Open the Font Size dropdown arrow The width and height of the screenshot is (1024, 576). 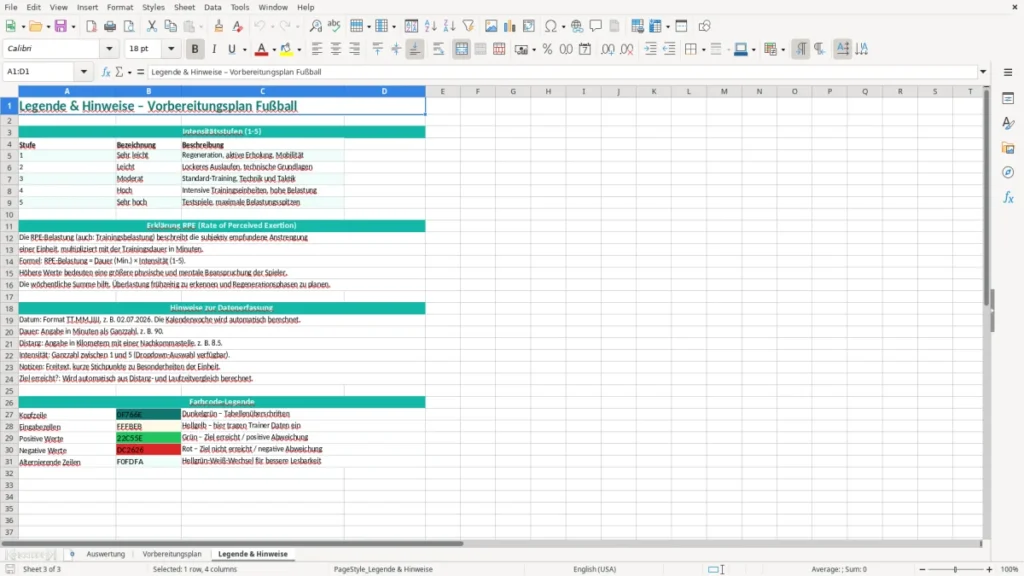(171, 48)
